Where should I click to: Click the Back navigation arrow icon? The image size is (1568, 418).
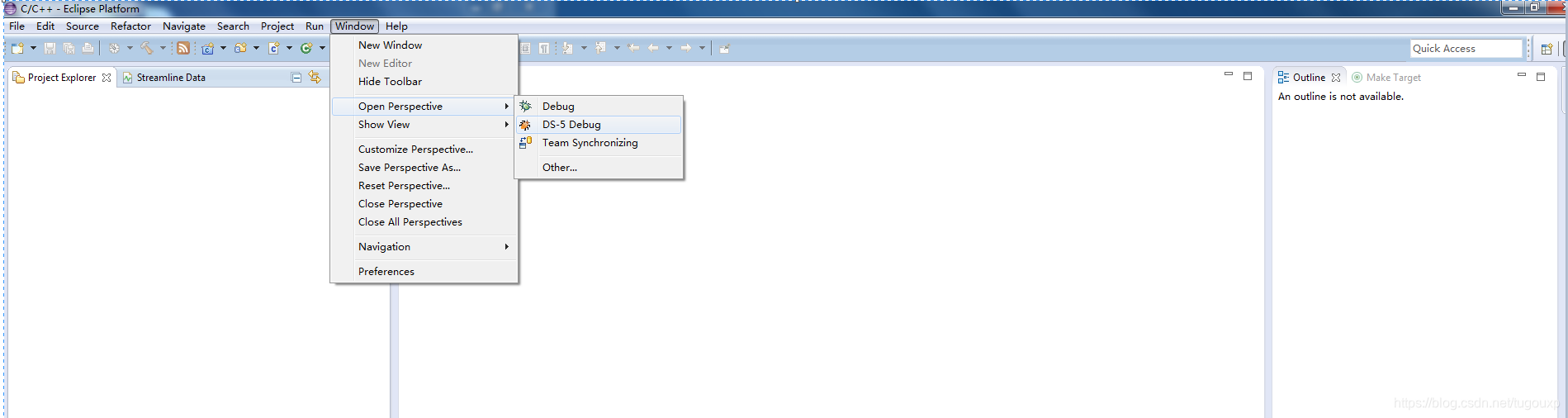(653, 48)
